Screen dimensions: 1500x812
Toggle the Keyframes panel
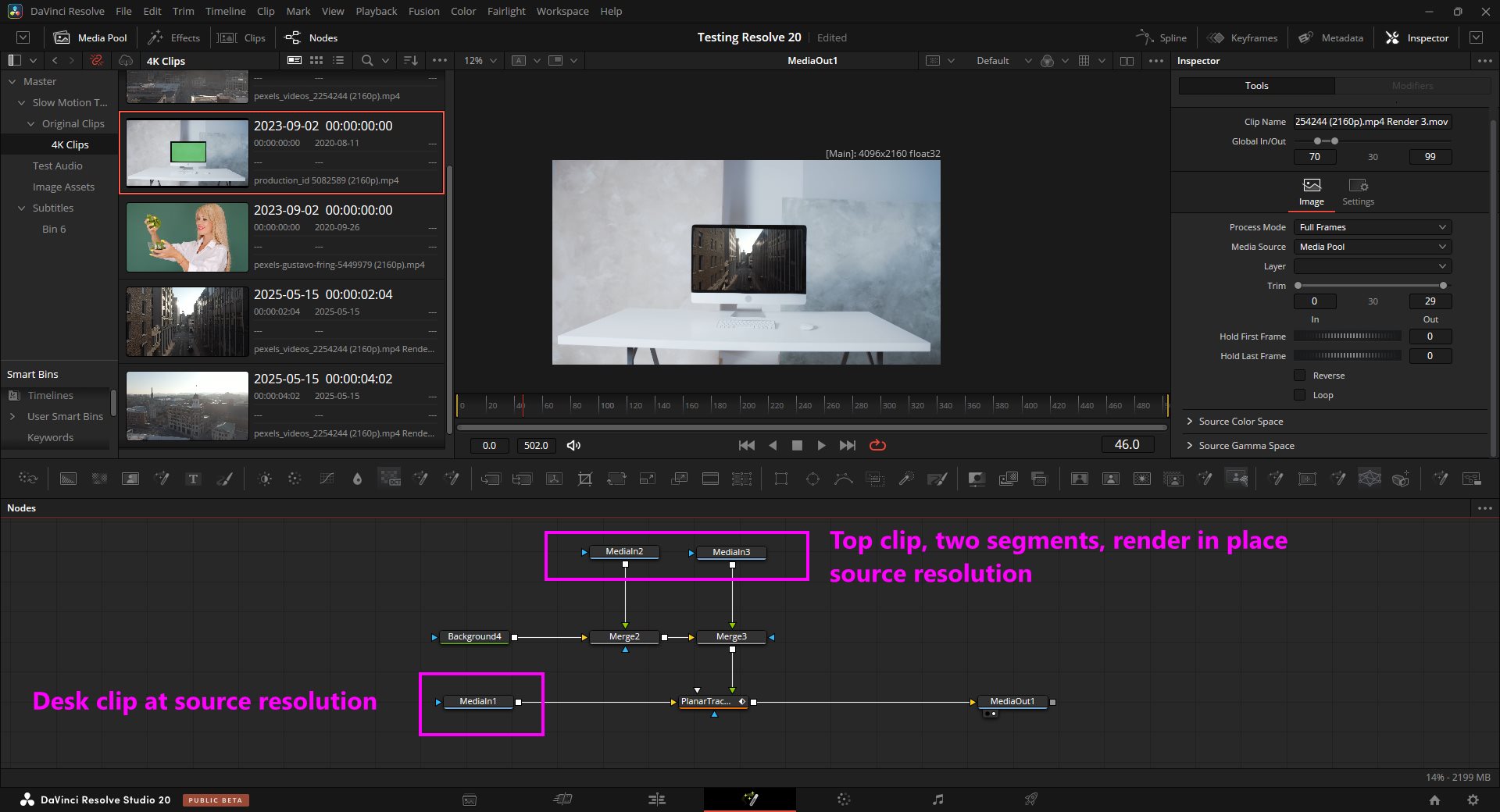point(1242,37)
